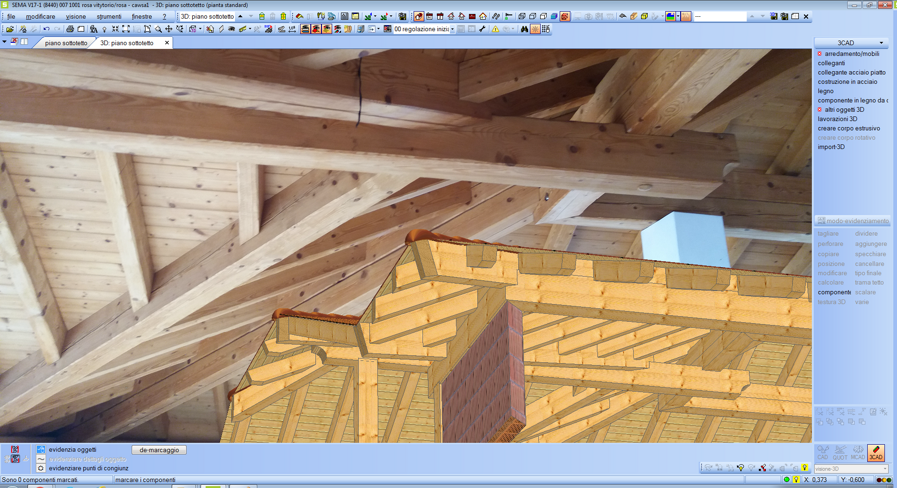
Task: Open the 3CAD panel dropdown
Action: click(x=881, y=43)
